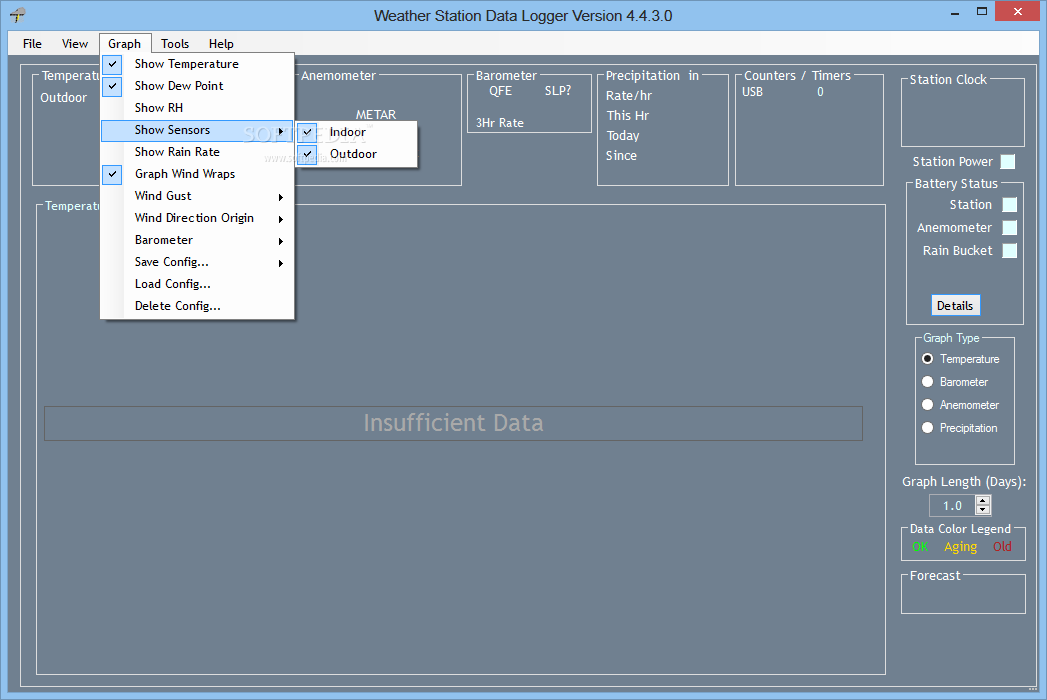Expand Save Config submenu

tap(197, 262)
